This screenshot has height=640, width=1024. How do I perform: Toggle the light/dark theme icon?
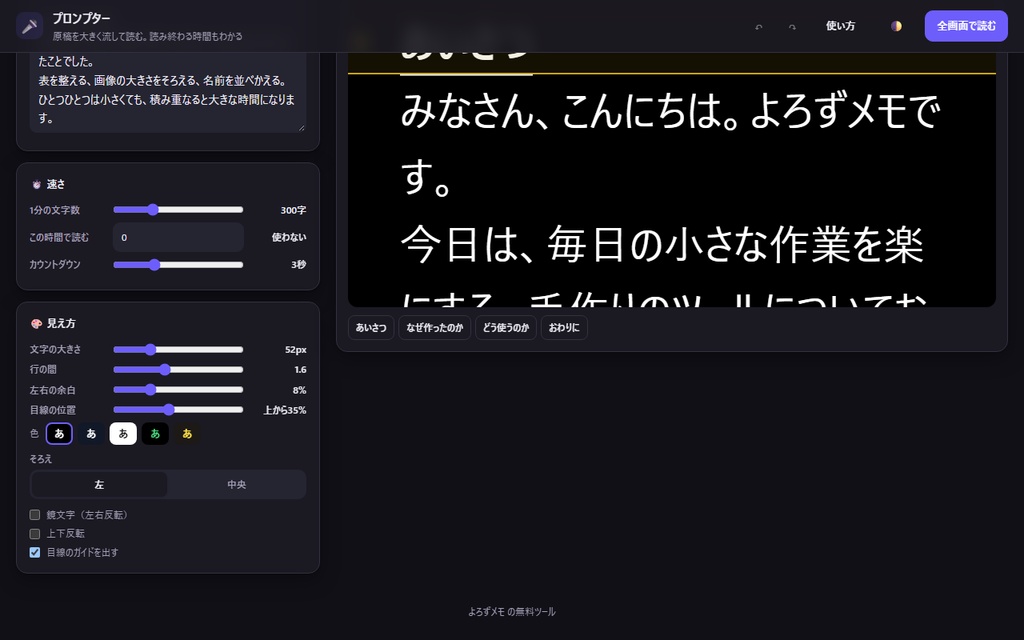point(896,26)
